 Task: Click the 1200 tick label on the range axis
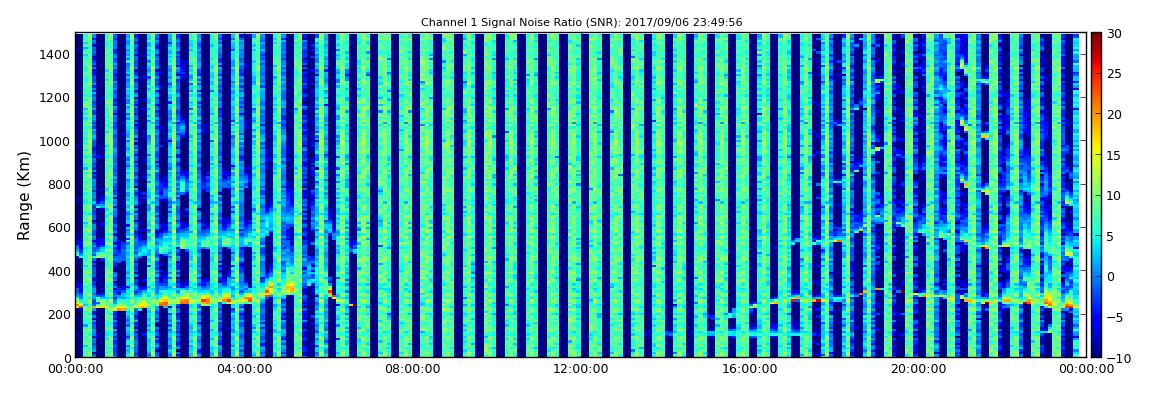[x=56, y=98]
